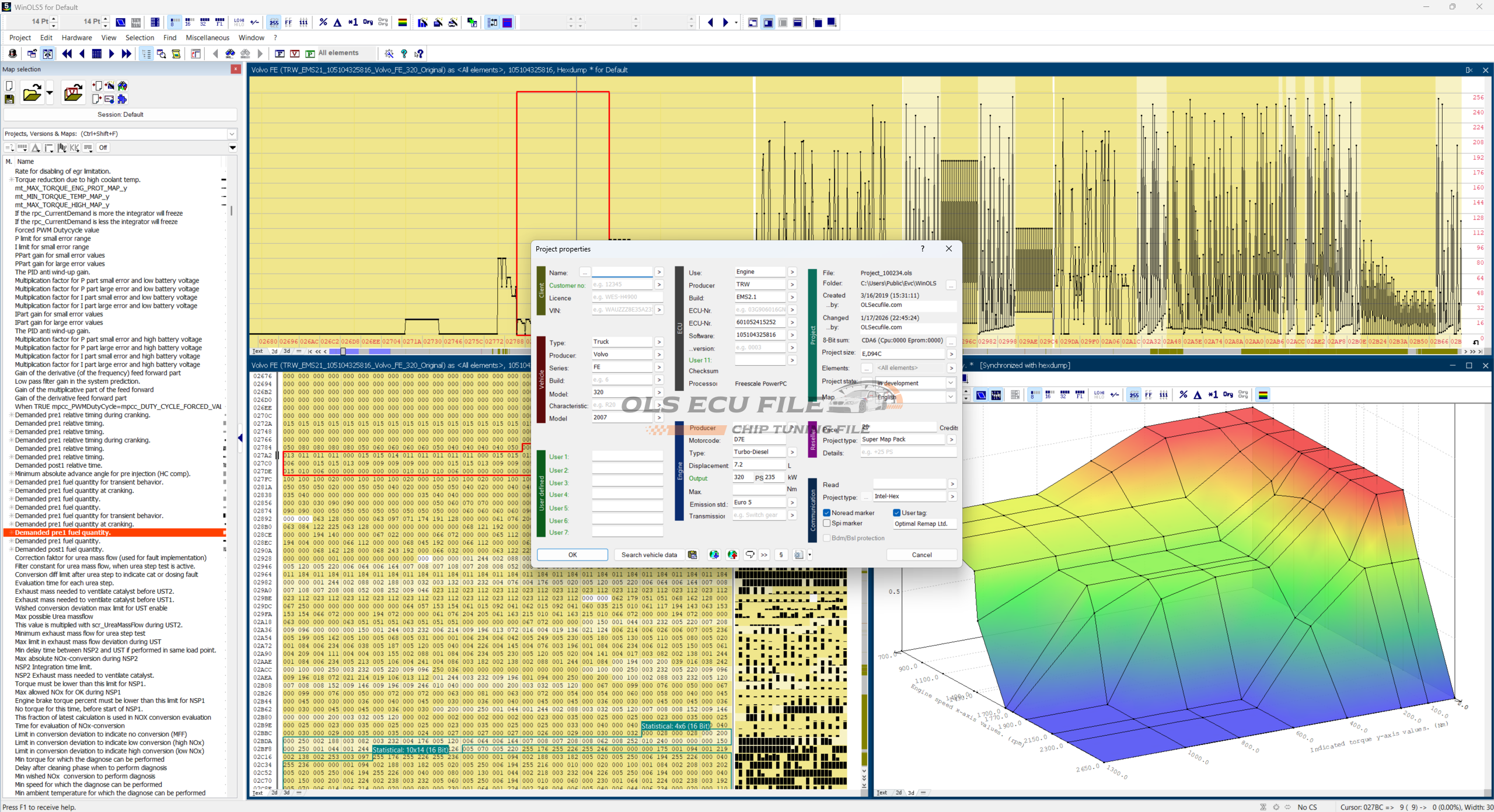This screenshot has height=812, width=1494.
Task: Click open project folder icon
Action: [x=32, y=93]
